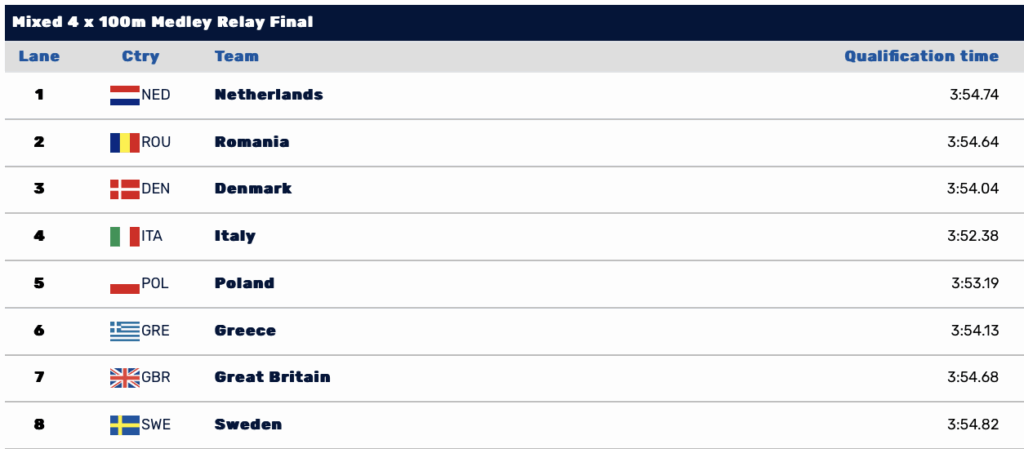Click the Sweden flag icon
The height and width of the screenshot is (449, 1024).
click(125, 425)
